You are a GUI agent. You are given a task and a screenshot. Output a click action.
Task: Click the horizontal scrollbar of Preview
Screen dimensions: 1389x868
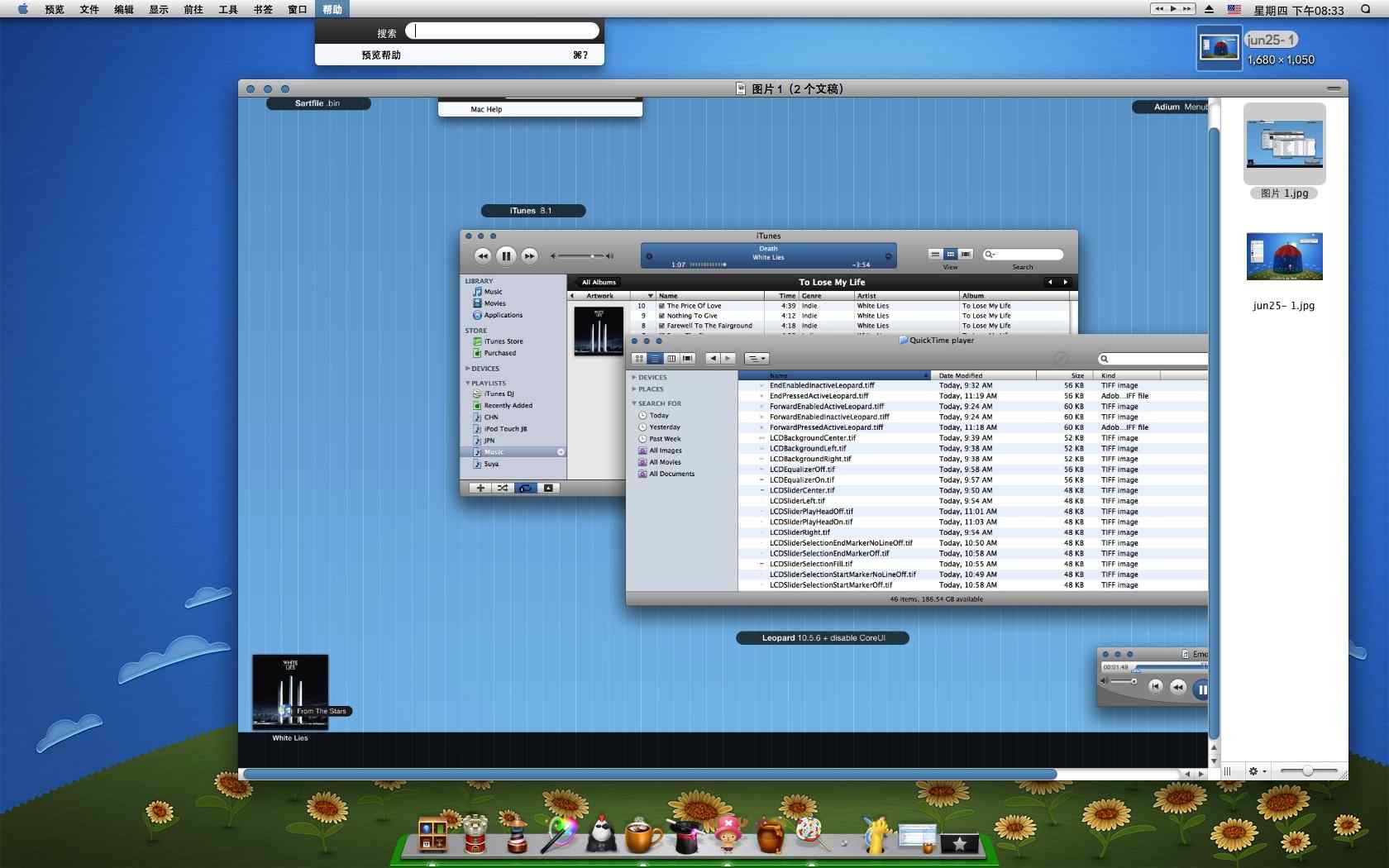point(650,775)
